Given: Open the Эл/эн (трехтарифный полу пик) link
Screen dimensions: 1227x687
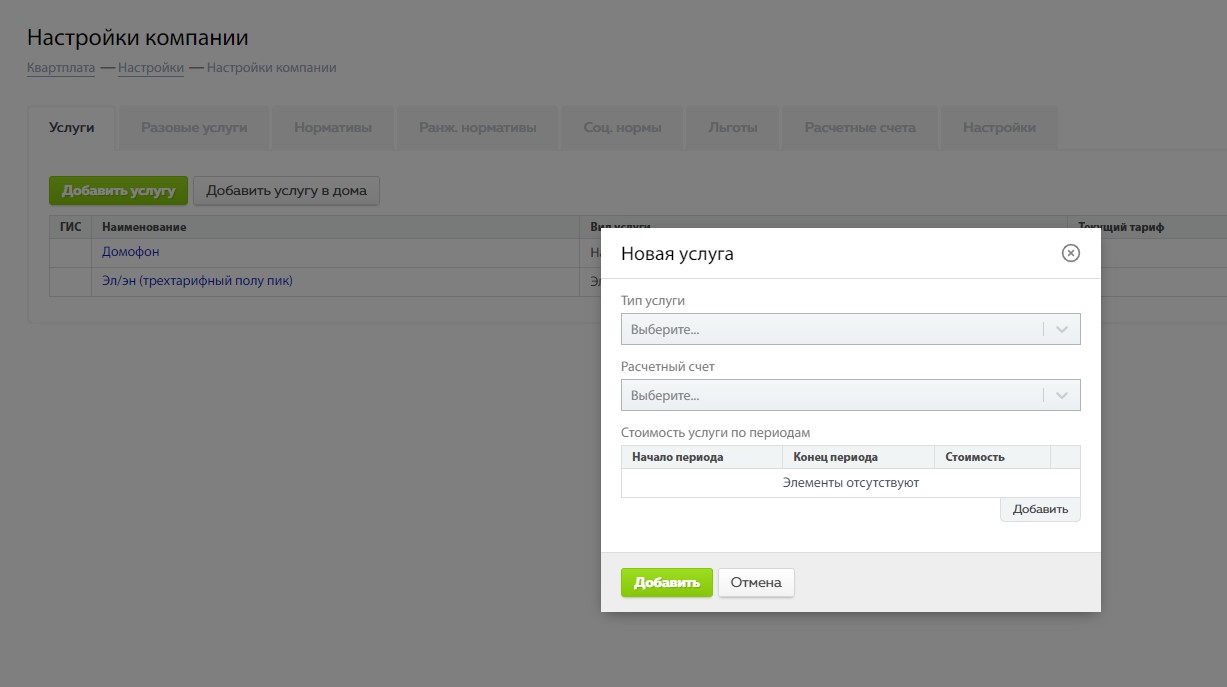Looking at the screenshot, I should 197,281.
